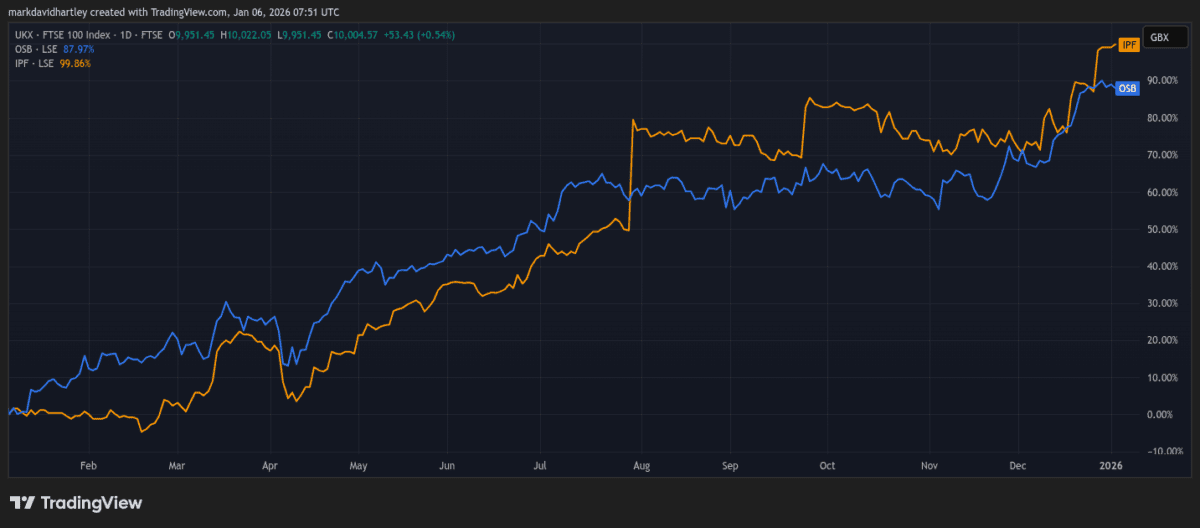This screenshot has width=1200, height=528.
Task: Select the IPF · LSE legend entry
Action: [x=29, y=62]
